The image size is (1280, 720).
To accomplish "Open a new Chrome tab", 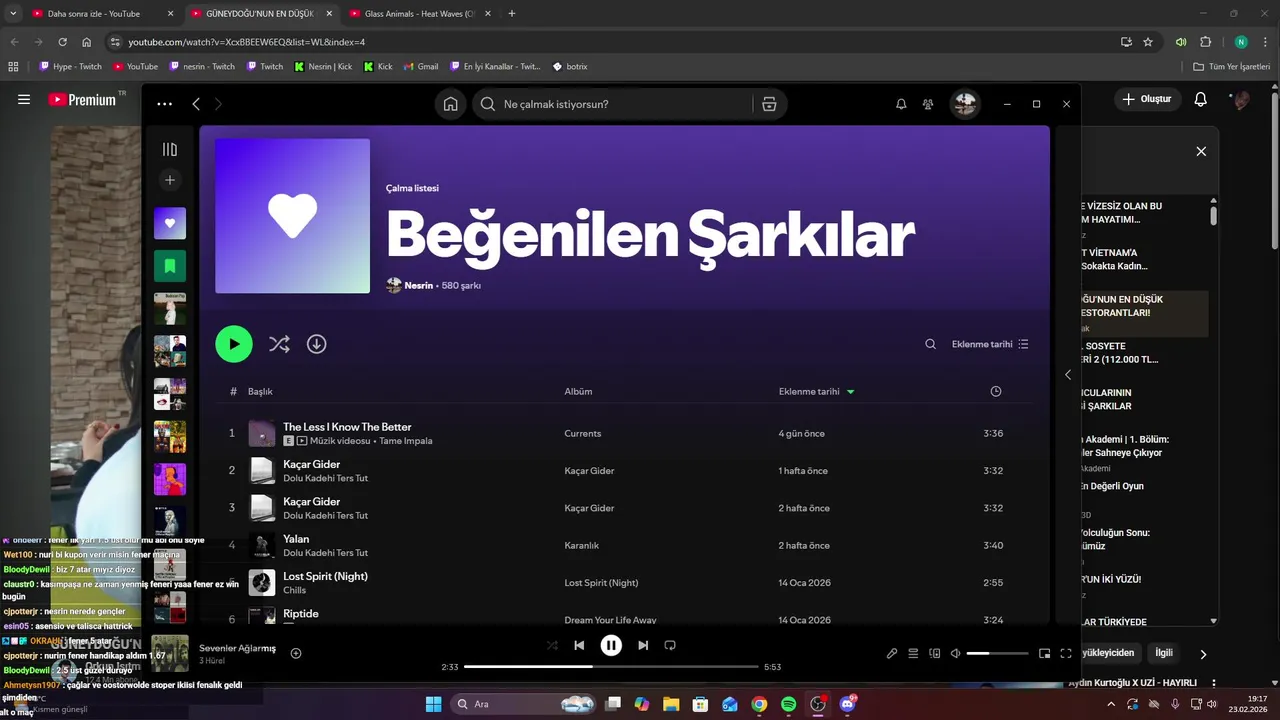I will pyautogui.click(x=512, y=14).
